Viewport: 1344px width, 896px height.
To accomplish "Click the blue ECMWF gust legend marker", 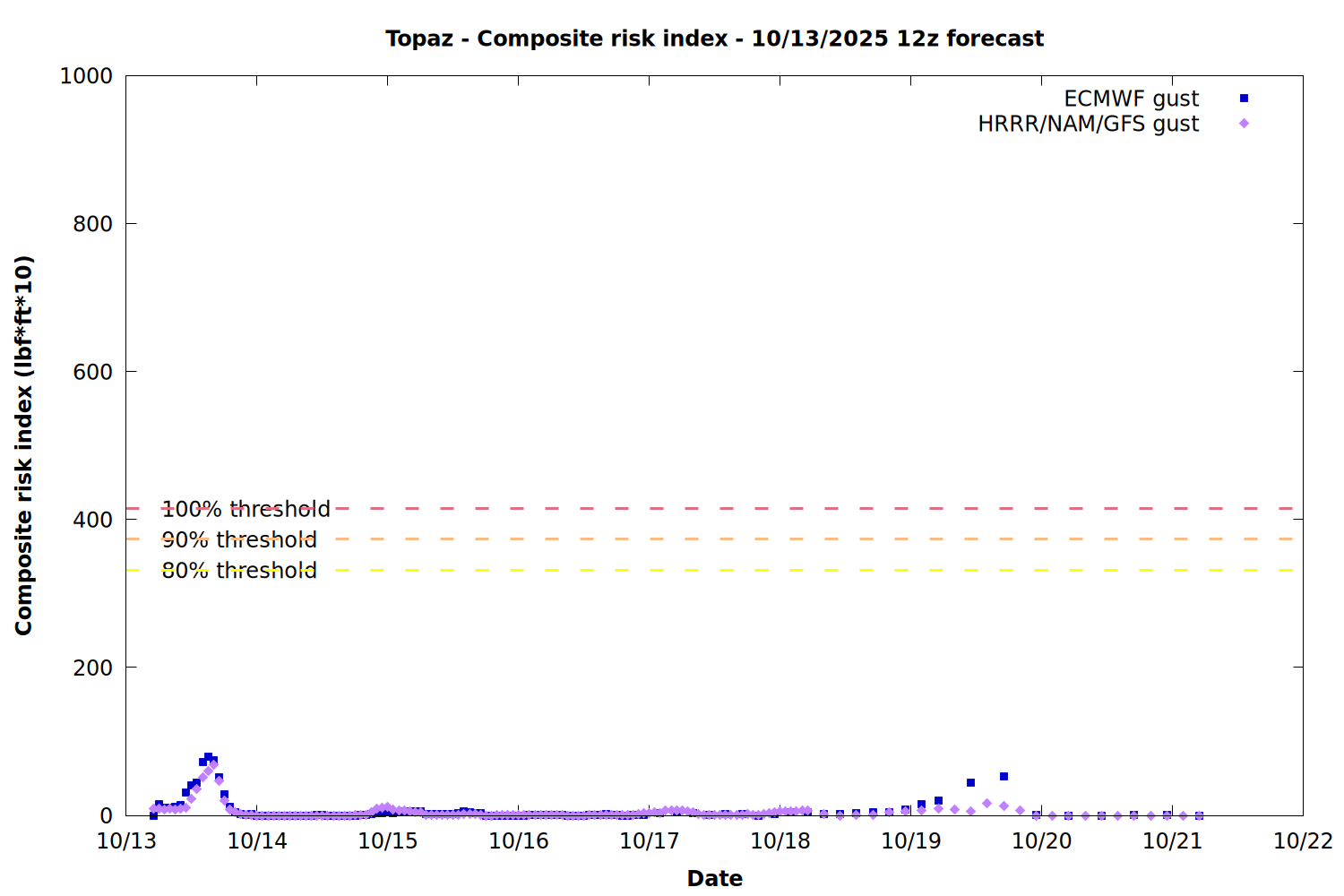I will coord(1244,99).
